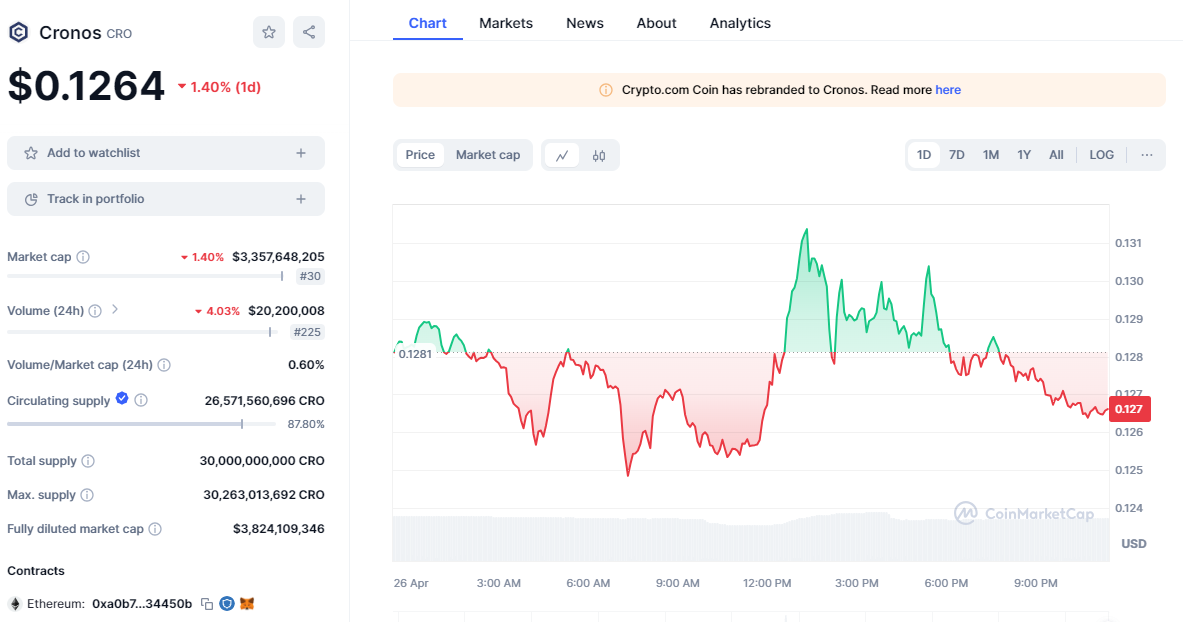1183x622 pixels.
Task: Click the 1.40% (1d) change indicator
Action: click(220, 87)
